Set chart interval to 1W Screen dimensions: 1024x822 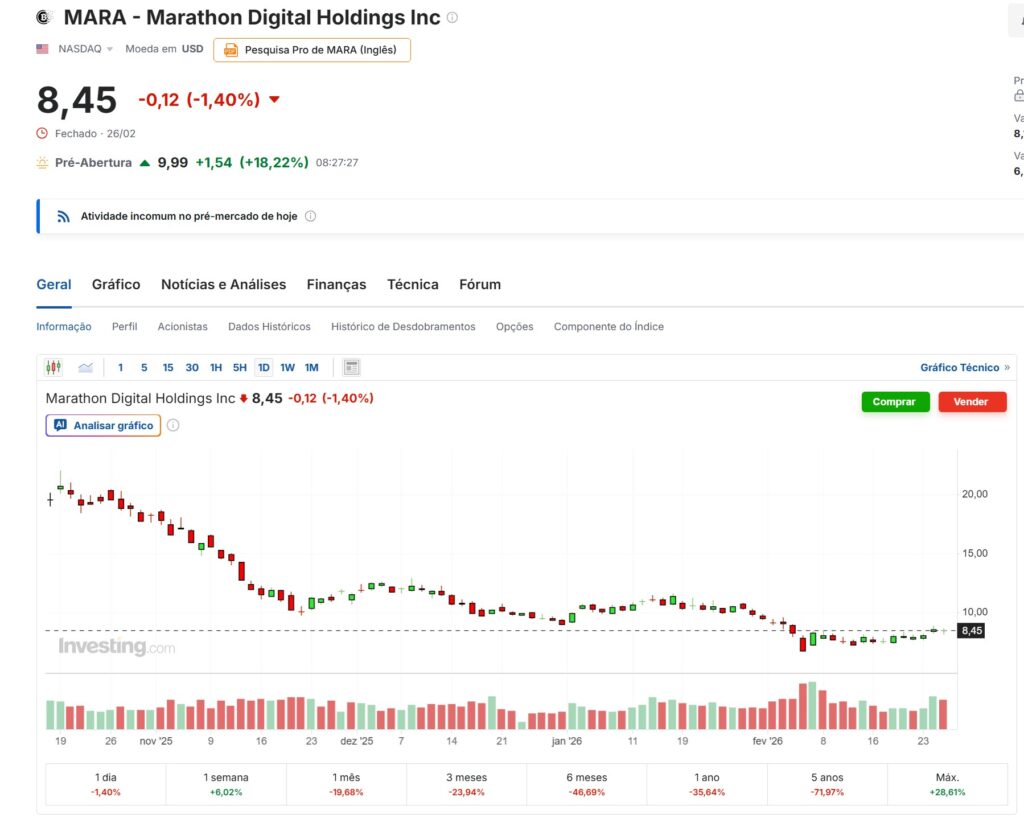(287, 368)
